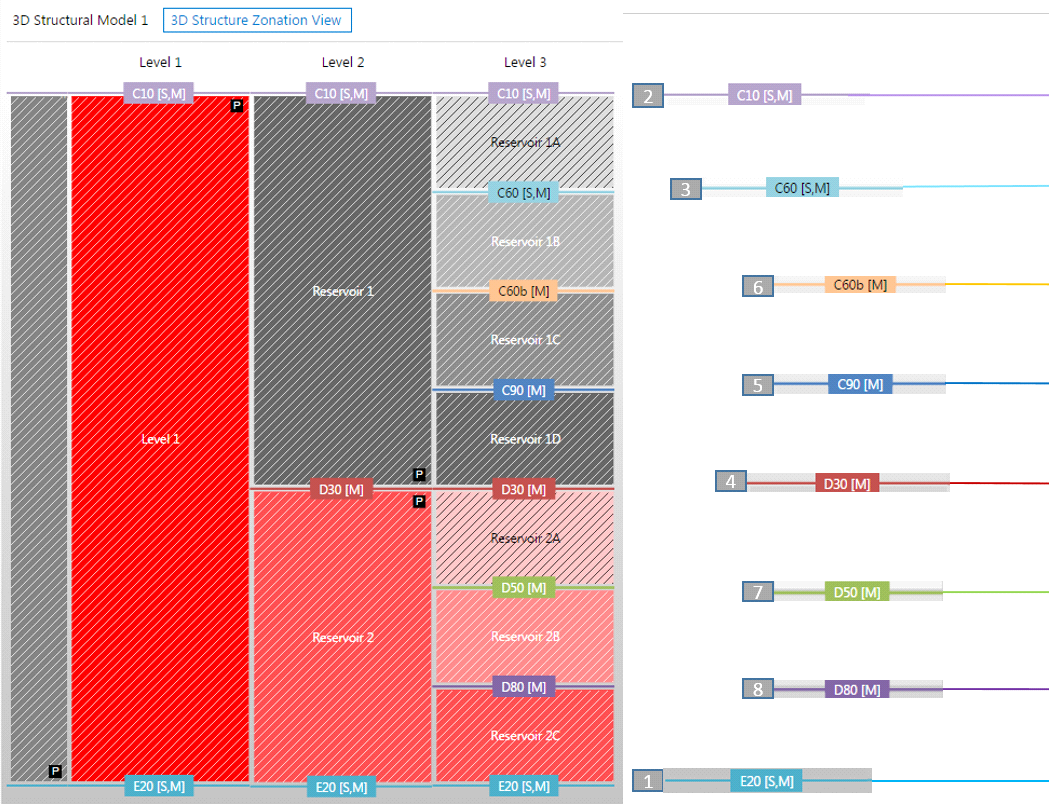Select the Reservoir 1D zone block
This screenshot has height=804, width=1049.
point(525,439)
